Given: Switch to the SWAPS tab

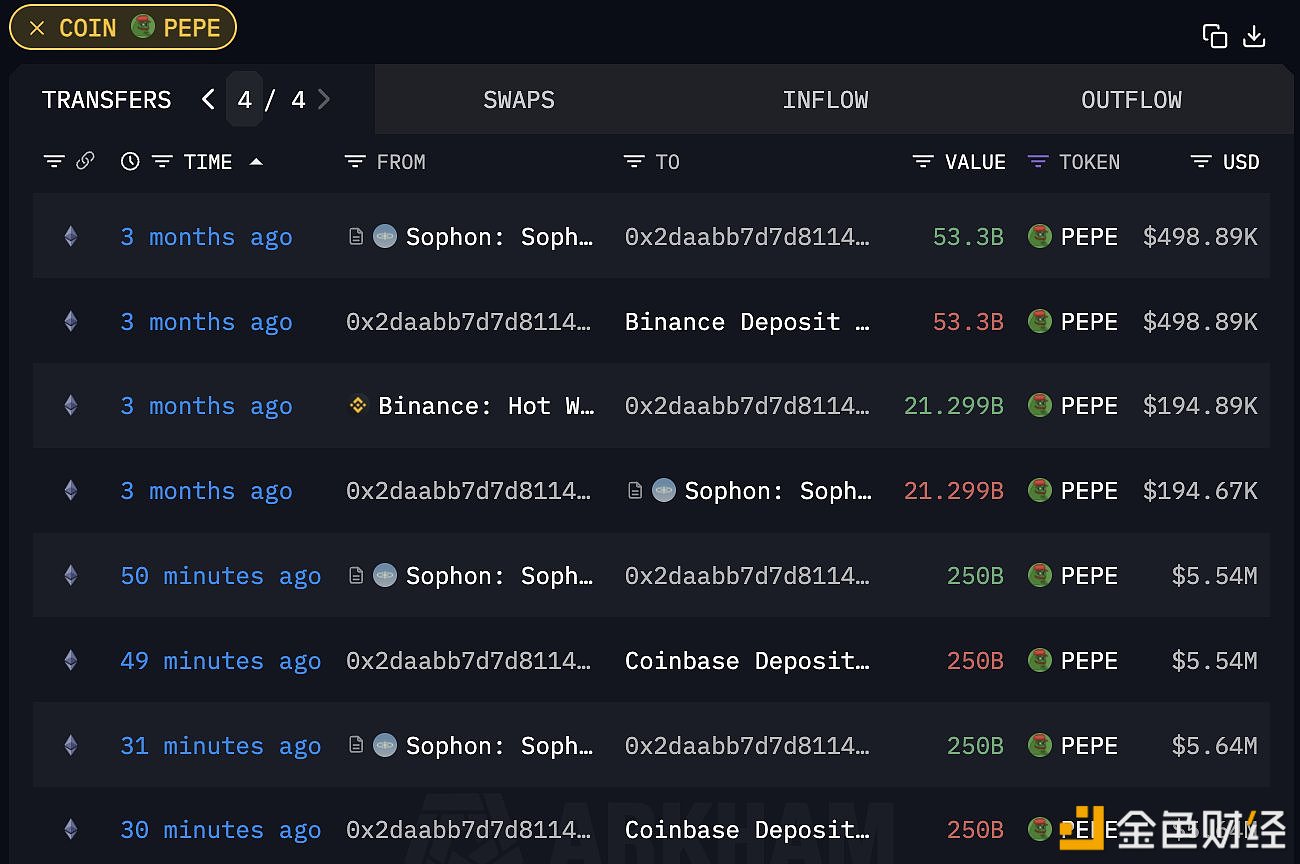Looking at the screenshot, I should tap(518, 100).
